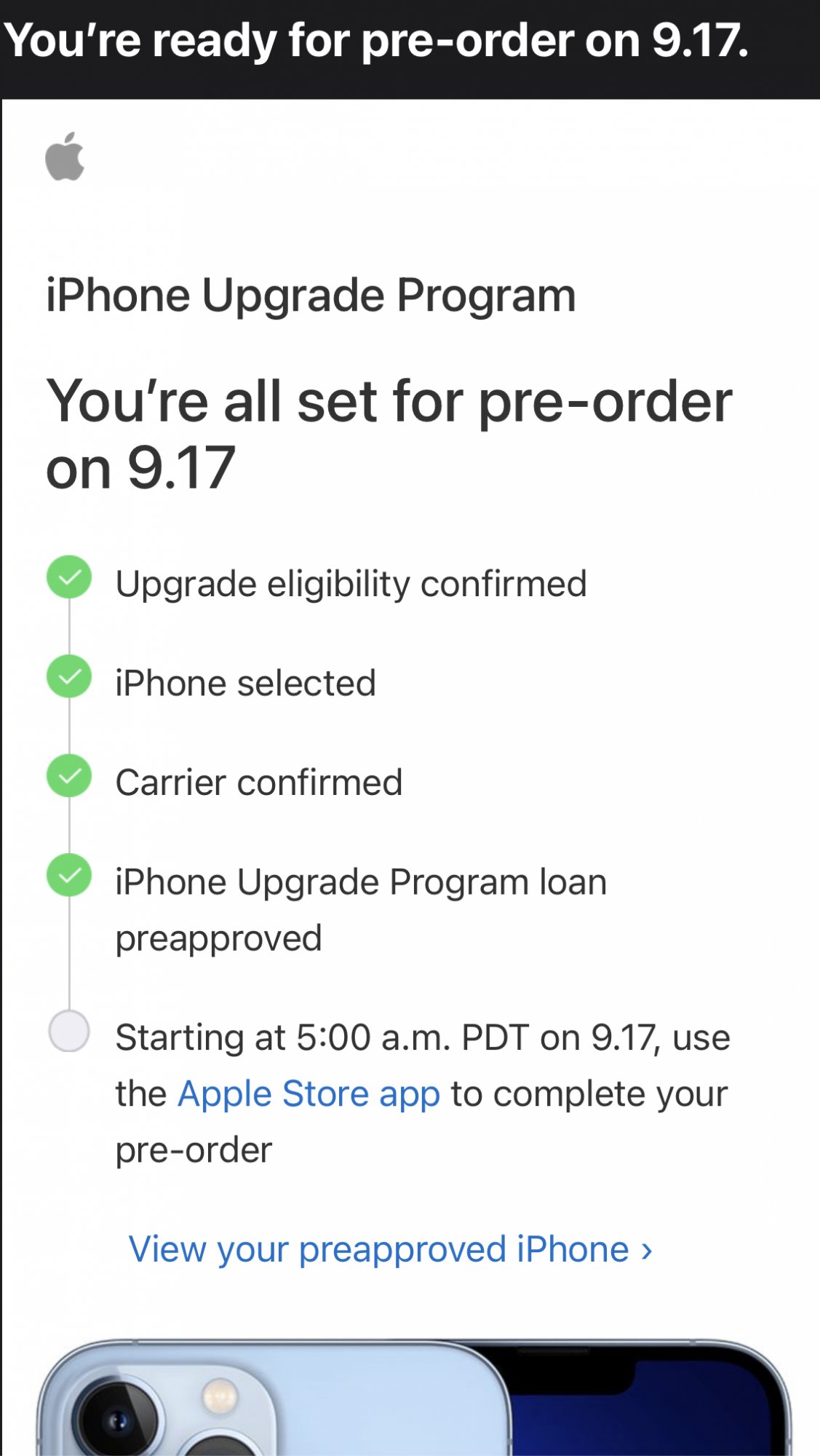Screen dimensions: 820x1456
Task: Select the empty circle step for pre-order
Action: tap(69, 1031)
